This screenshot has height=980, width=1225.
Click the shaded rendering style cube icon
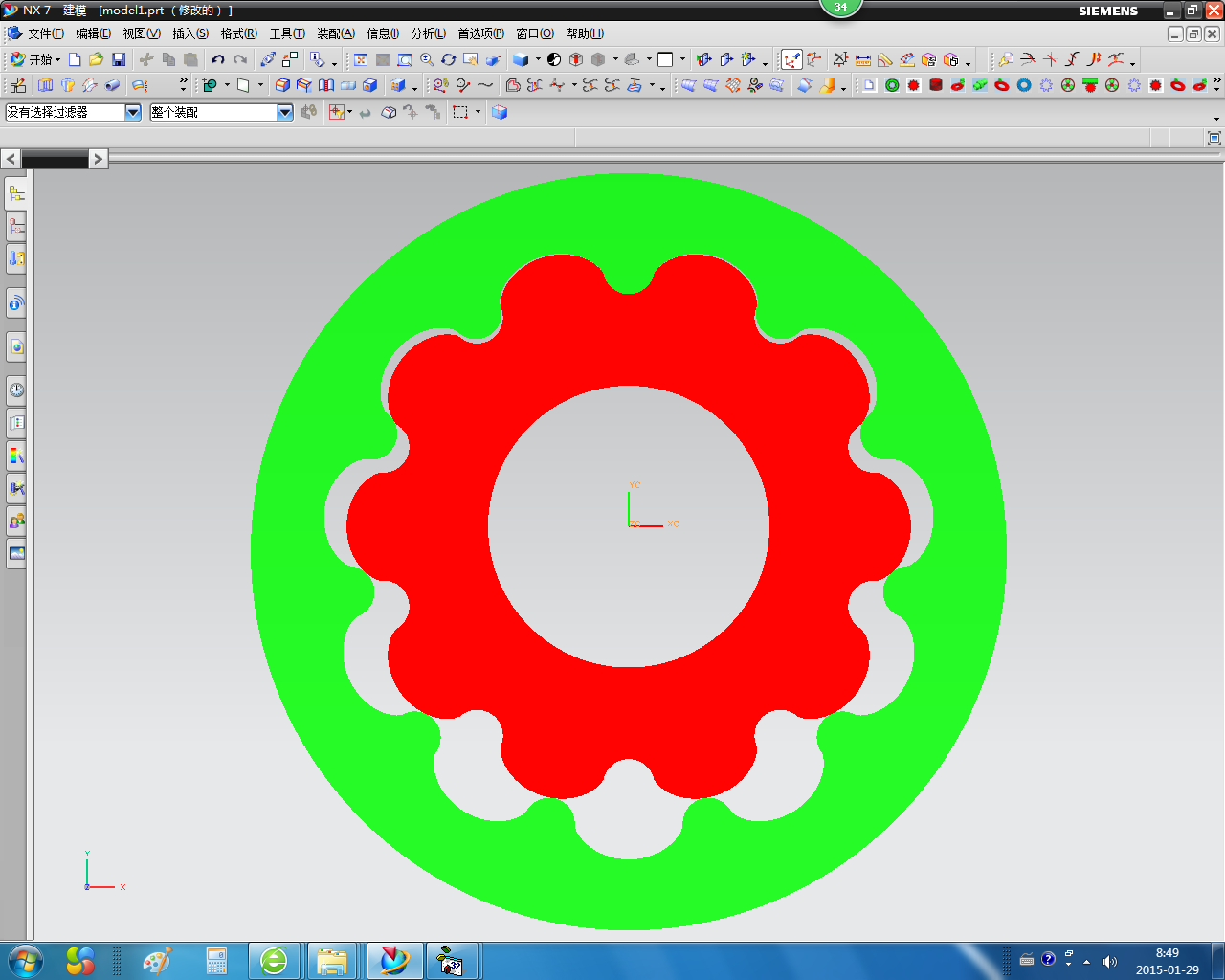[522, 59]
